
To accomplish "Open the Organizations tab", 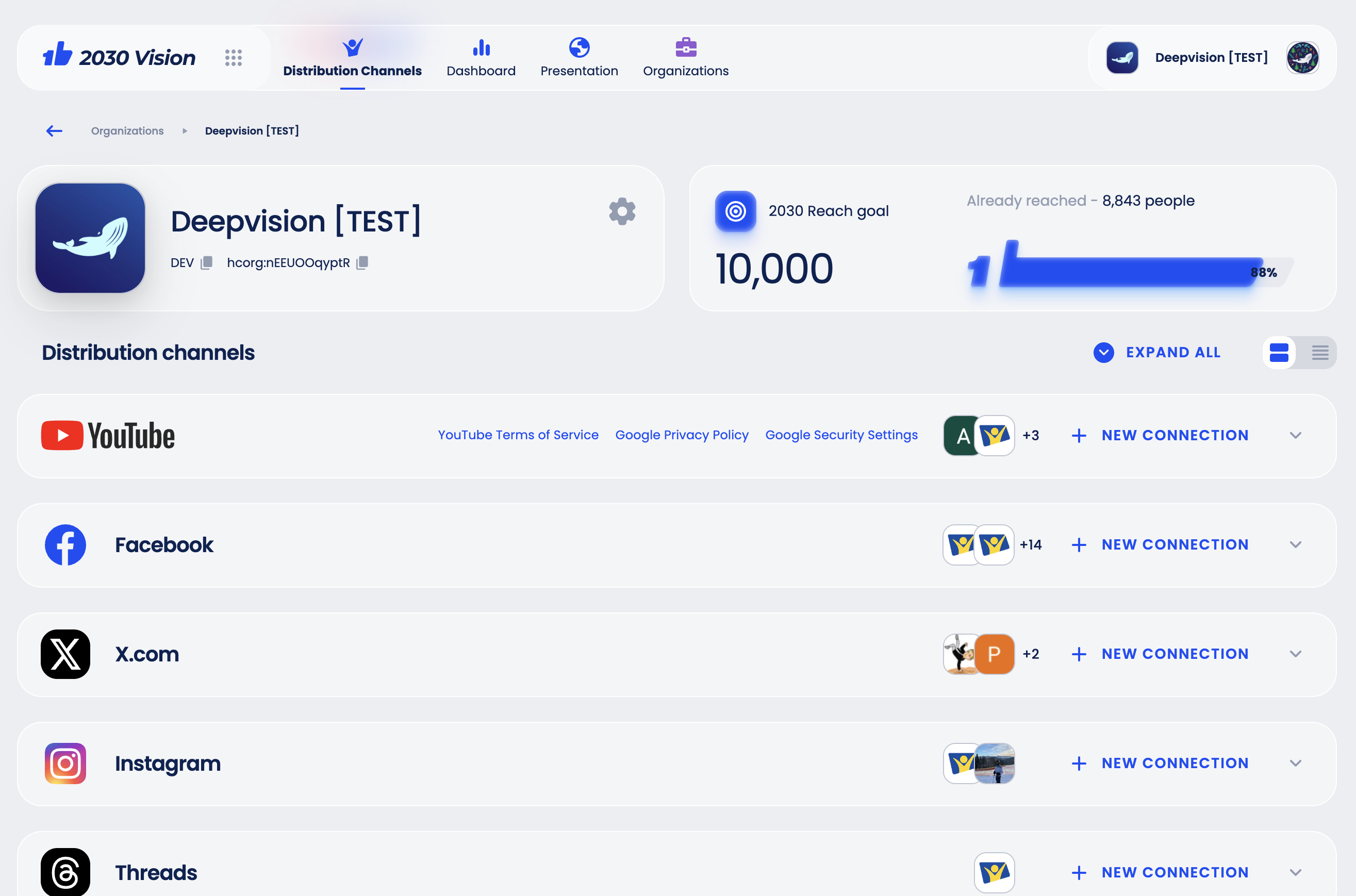I will (x=686, y=58).
